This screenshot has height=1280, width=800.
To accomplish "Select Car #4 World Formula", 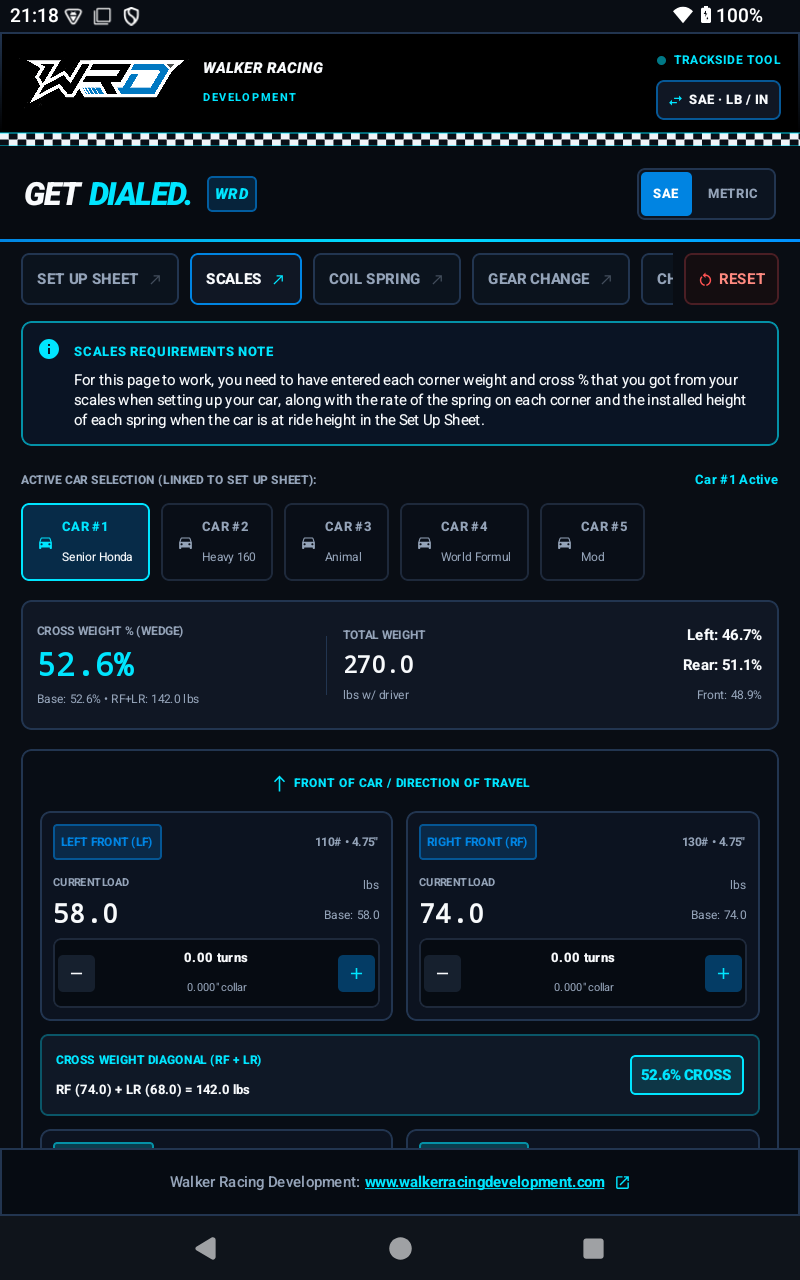I will tap(464, 542).
